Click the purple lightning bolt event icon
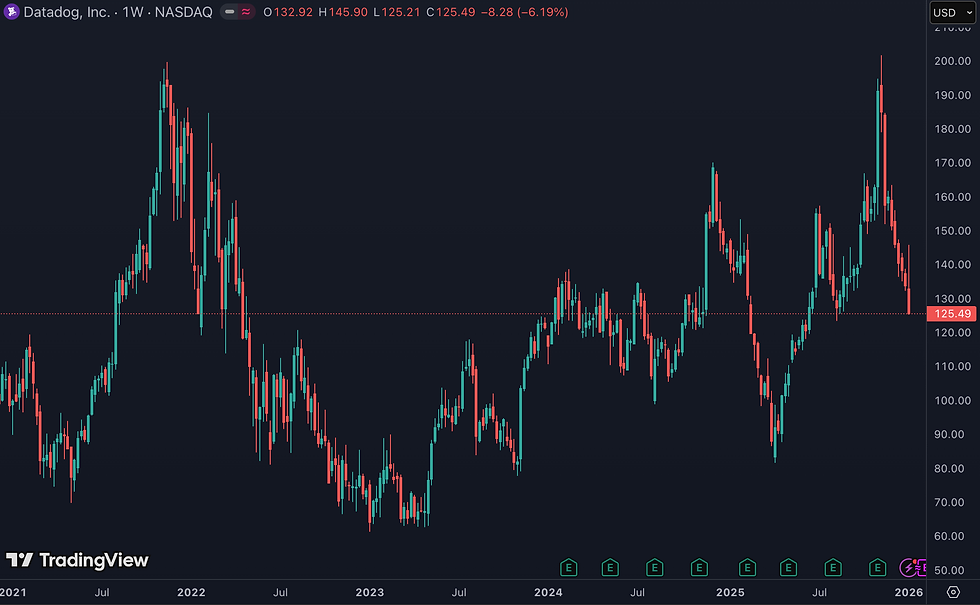Viewport: 980px width, 605px height. click(x=908, y=568)
